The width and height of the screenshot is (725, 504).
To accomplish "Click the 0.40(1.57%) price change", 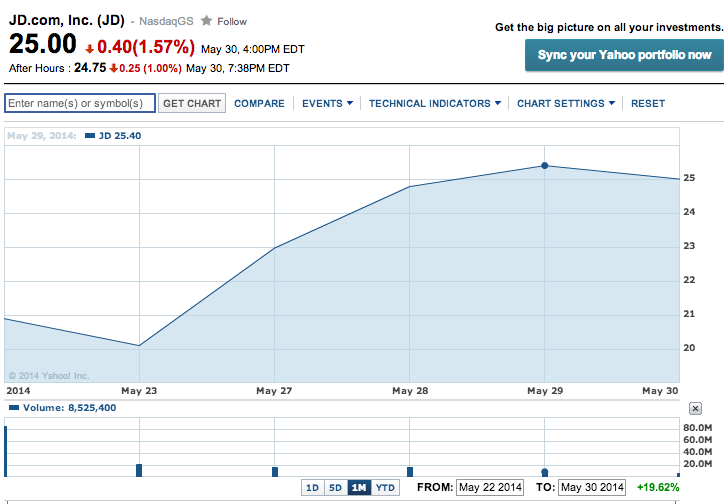I will tap(146, 47).
